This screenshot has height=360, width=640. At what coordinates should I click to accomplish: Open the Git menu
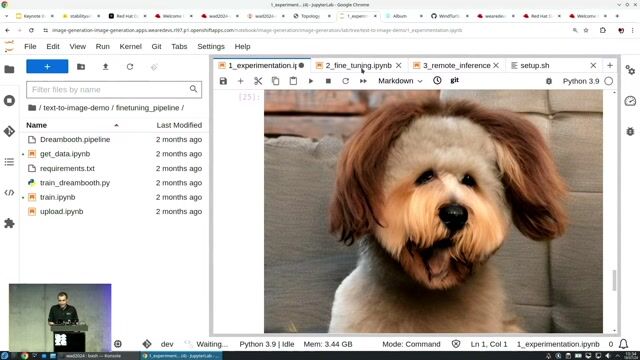(x=156, y=47)
